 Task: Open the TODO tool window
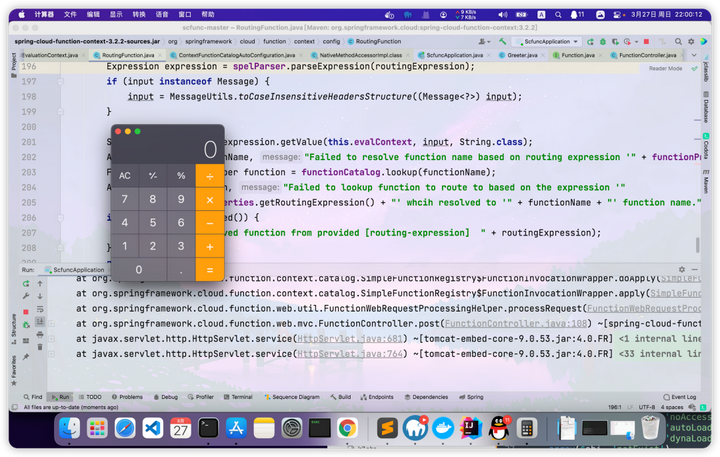click(90, 397)
